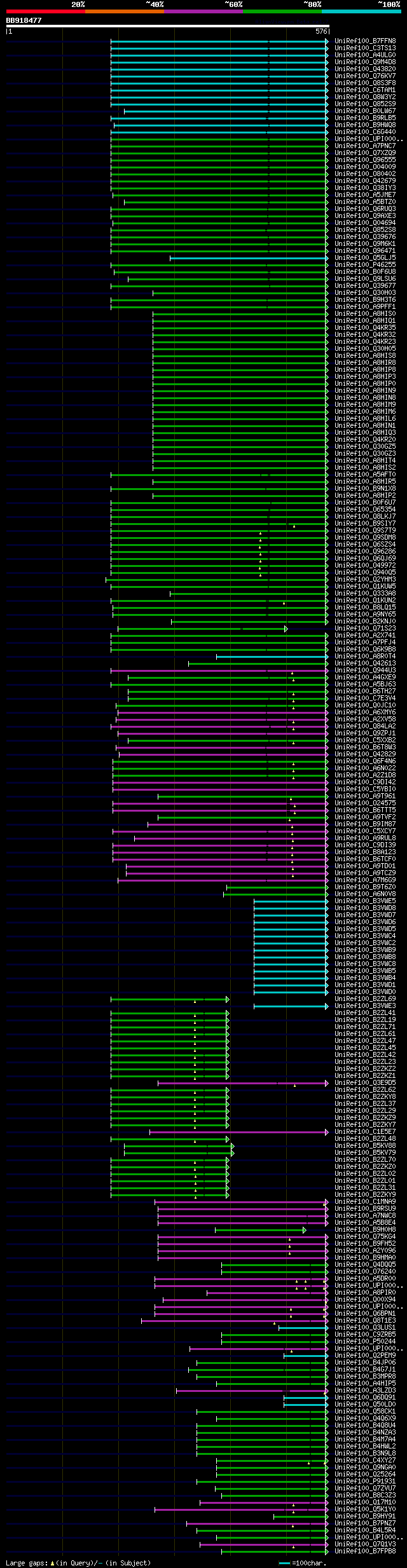Viewport: 407px width, 1568px height.
Task: Click the white query length bar
Action: click(168, 26)
